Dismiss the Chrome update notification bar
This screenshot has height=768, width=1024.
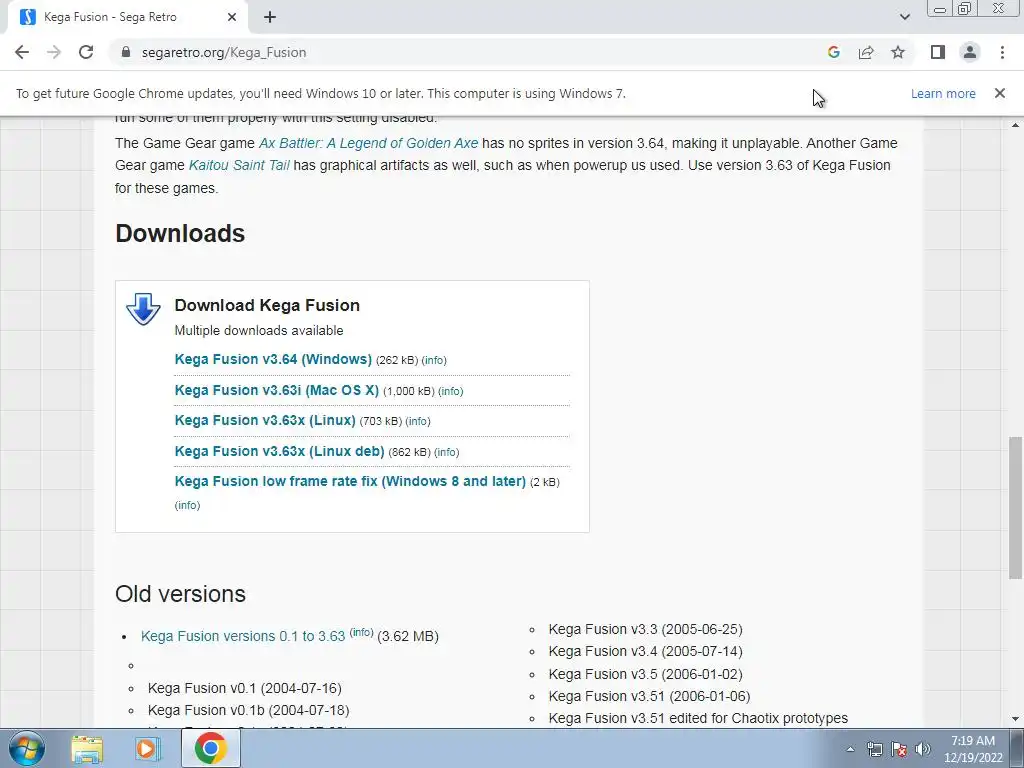tap(999, 93)
